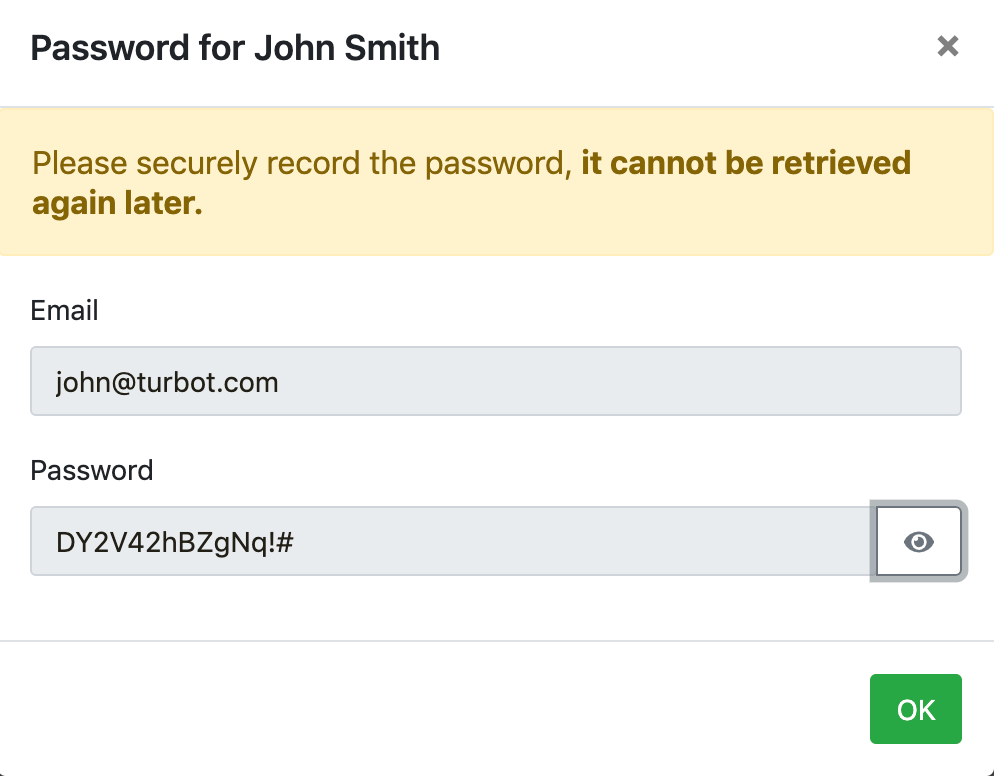Image resolution: width=994 pixels, height=776 pixels.
Task: Click the word 'password,' in the warning message
Action: coord(498,165)
